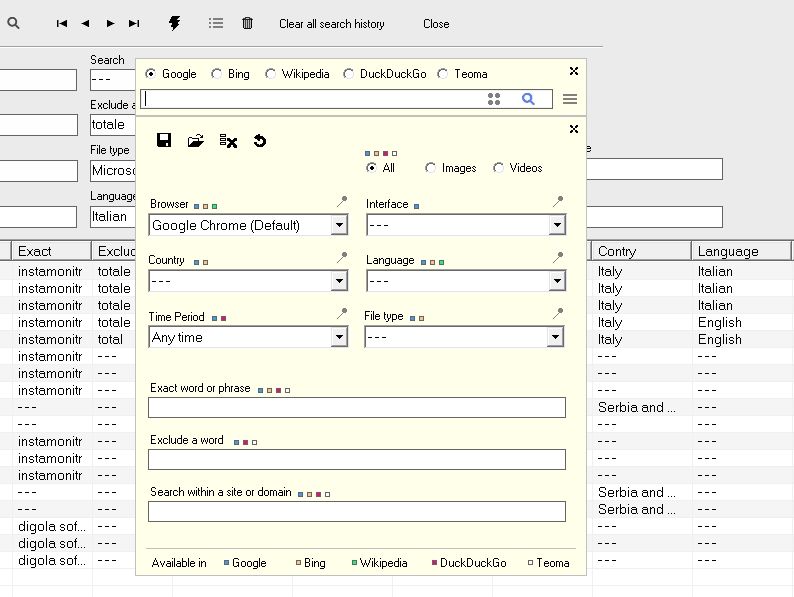The height and width of the screenshot is (597, 794).
Task: Click the open folder icon
Action: coord(195,140)
